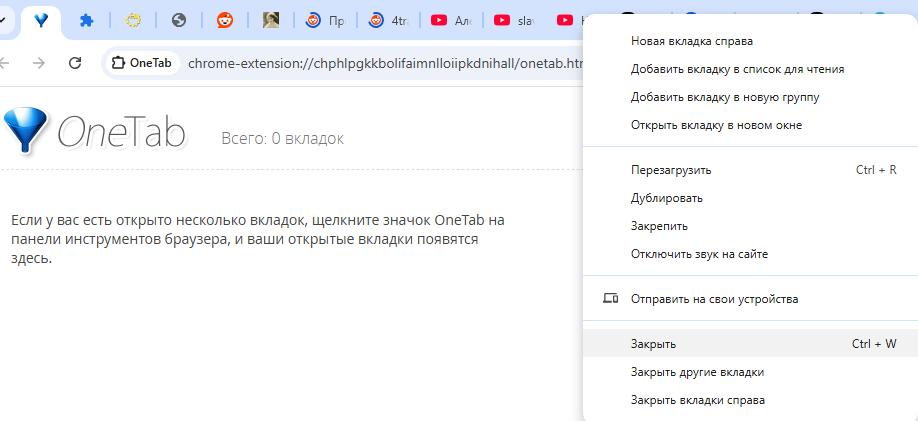This screenshot has height=421, width=918.
Task: Select "Дублировать" in the context menu
Action: (x=751, y=198)
